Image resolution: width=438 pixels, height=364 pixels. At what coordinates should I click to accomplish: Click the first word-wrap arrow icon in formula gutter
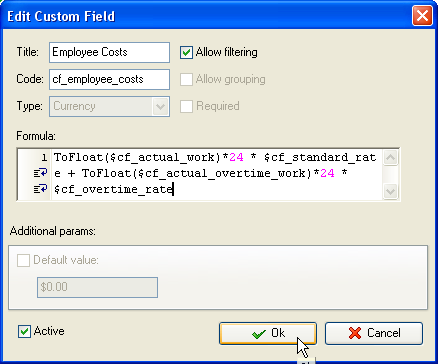(x=40, y=174)
